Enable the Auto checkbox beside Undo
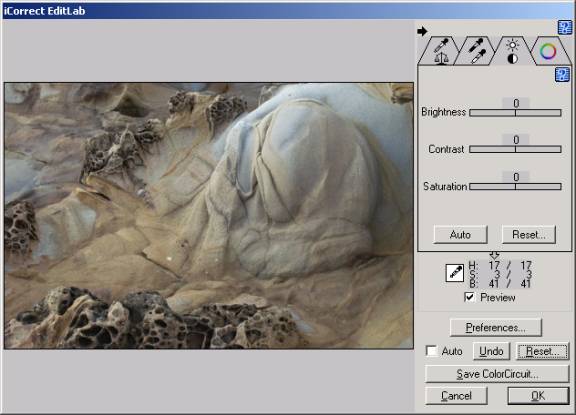Viewport: 576px width, 415px height. point(432,351)
